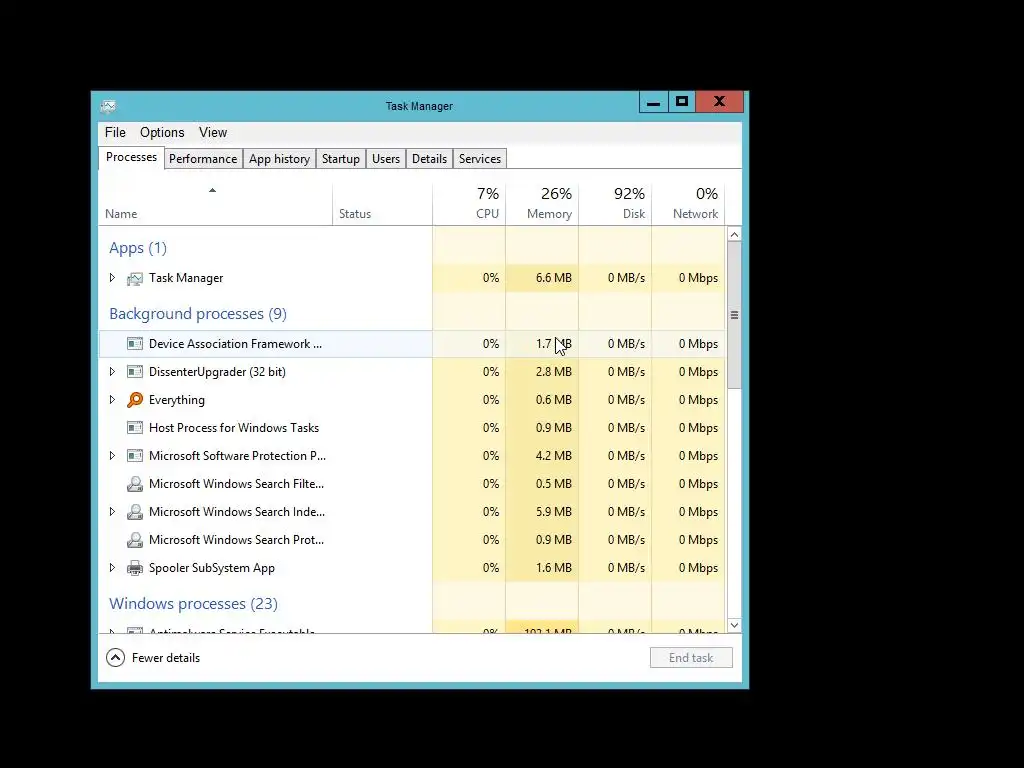This screenshot has height=768, width=1024.
Task: Sort by the Network column header
Action: (x=688, y=204)
